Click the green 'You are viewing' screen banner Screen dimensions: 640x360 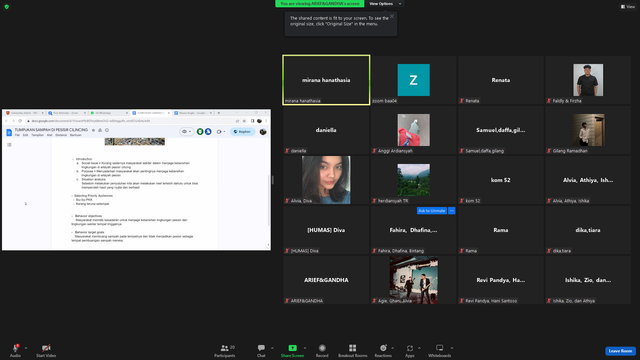(x=320, y=4)
